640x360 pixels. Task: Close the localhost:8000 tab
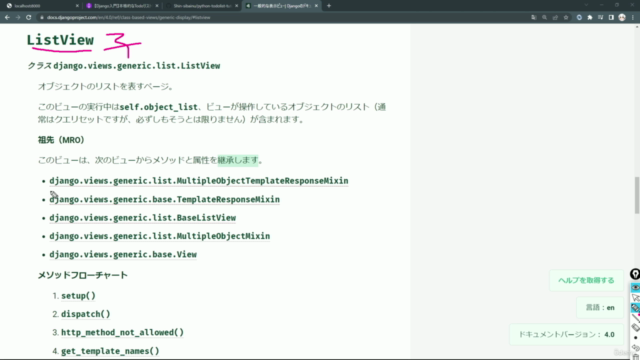coord(77,6)
